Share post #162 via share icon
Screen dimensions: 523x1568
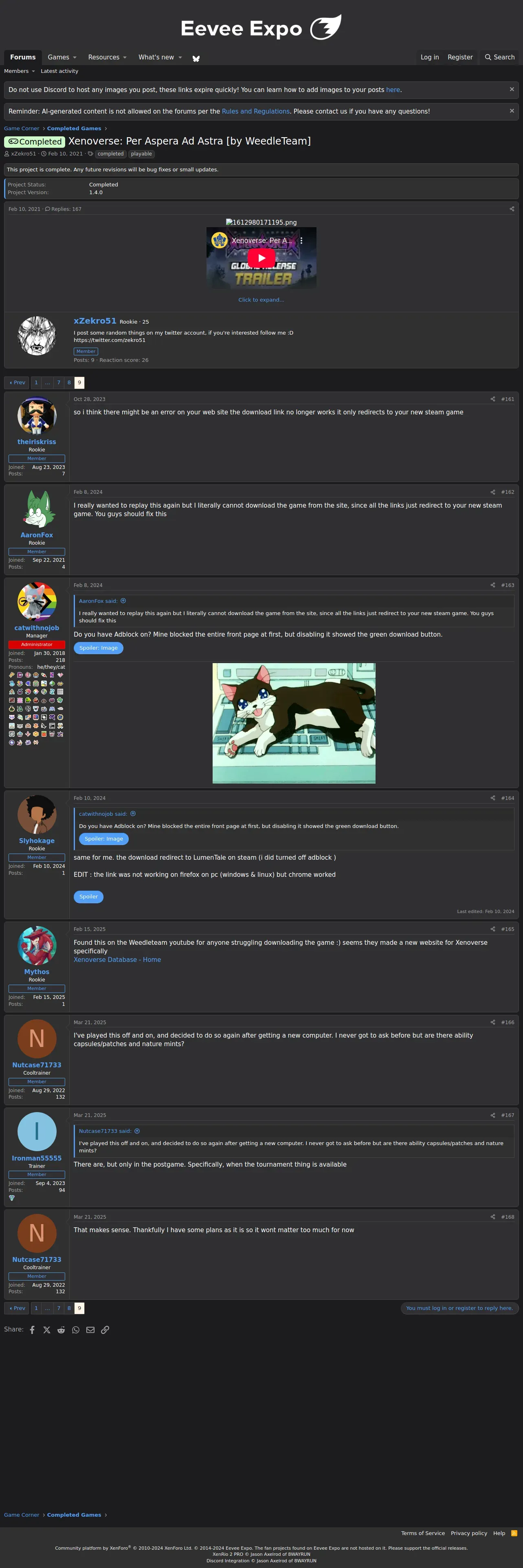pyautogui.click(x=492, y=492)
